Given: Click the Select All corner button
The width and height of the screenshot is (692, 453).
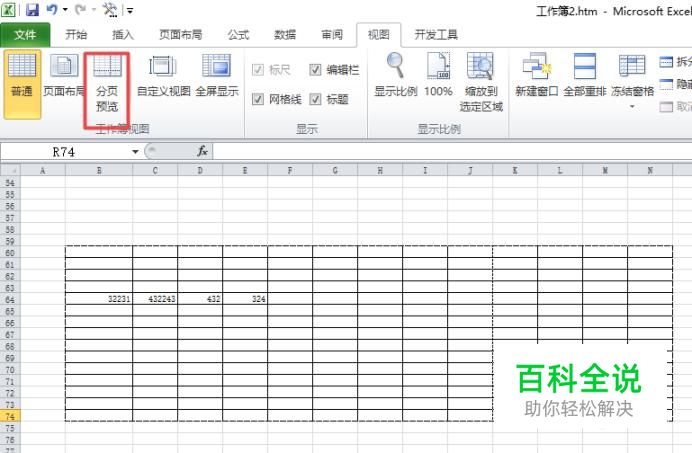Looking at the screenshot, I should pos(10,170).
